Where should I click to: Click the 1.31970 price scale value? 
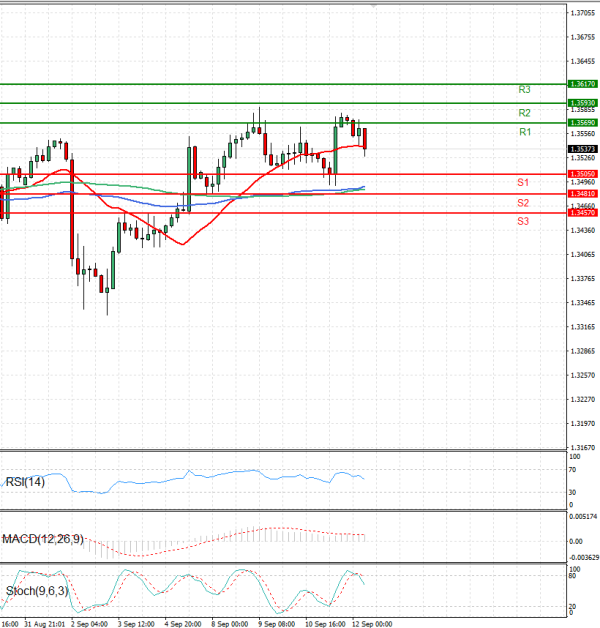tap(583, 423)
